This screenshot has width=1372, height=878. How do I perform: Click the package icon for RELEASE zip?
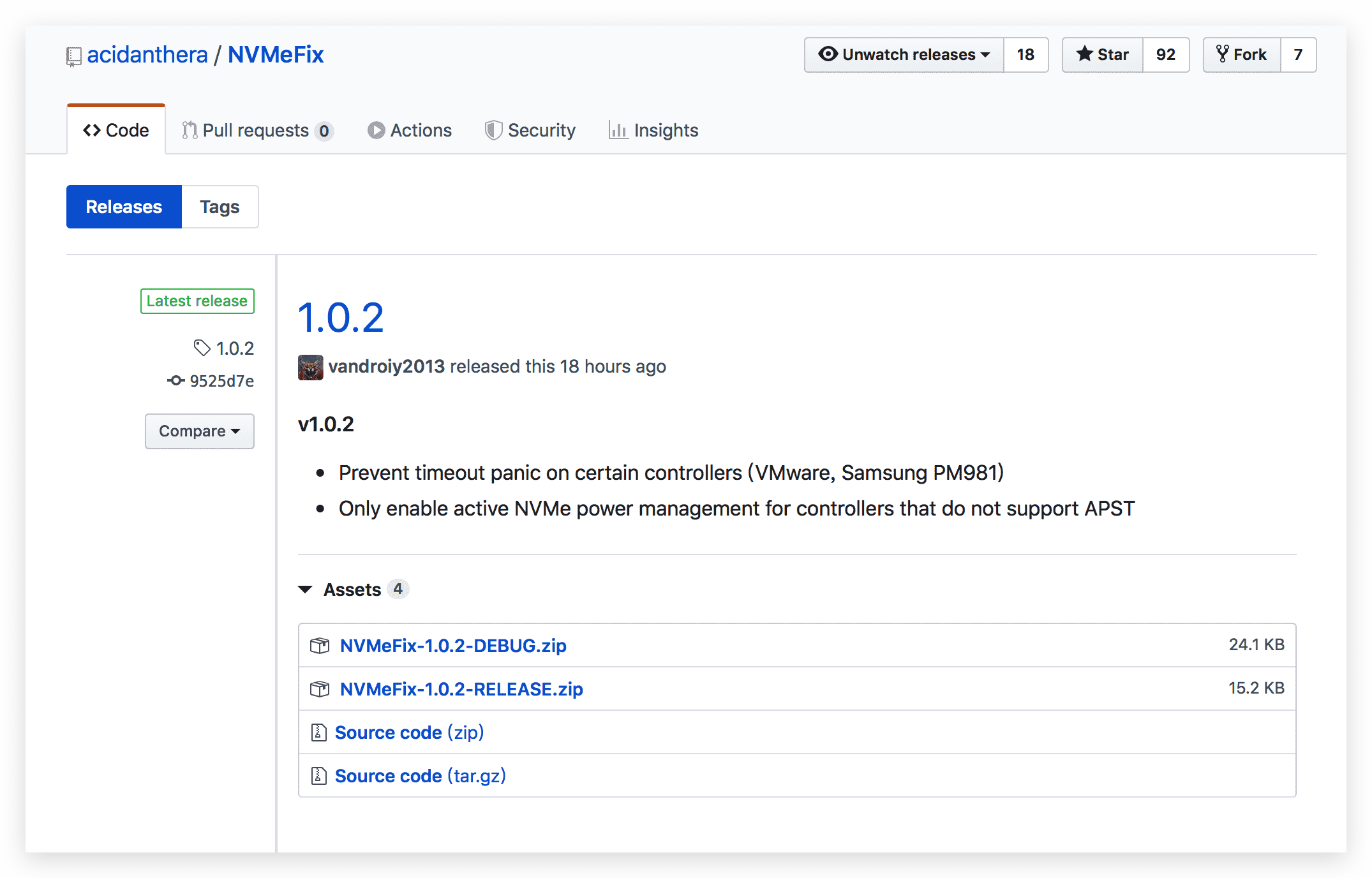320,689
